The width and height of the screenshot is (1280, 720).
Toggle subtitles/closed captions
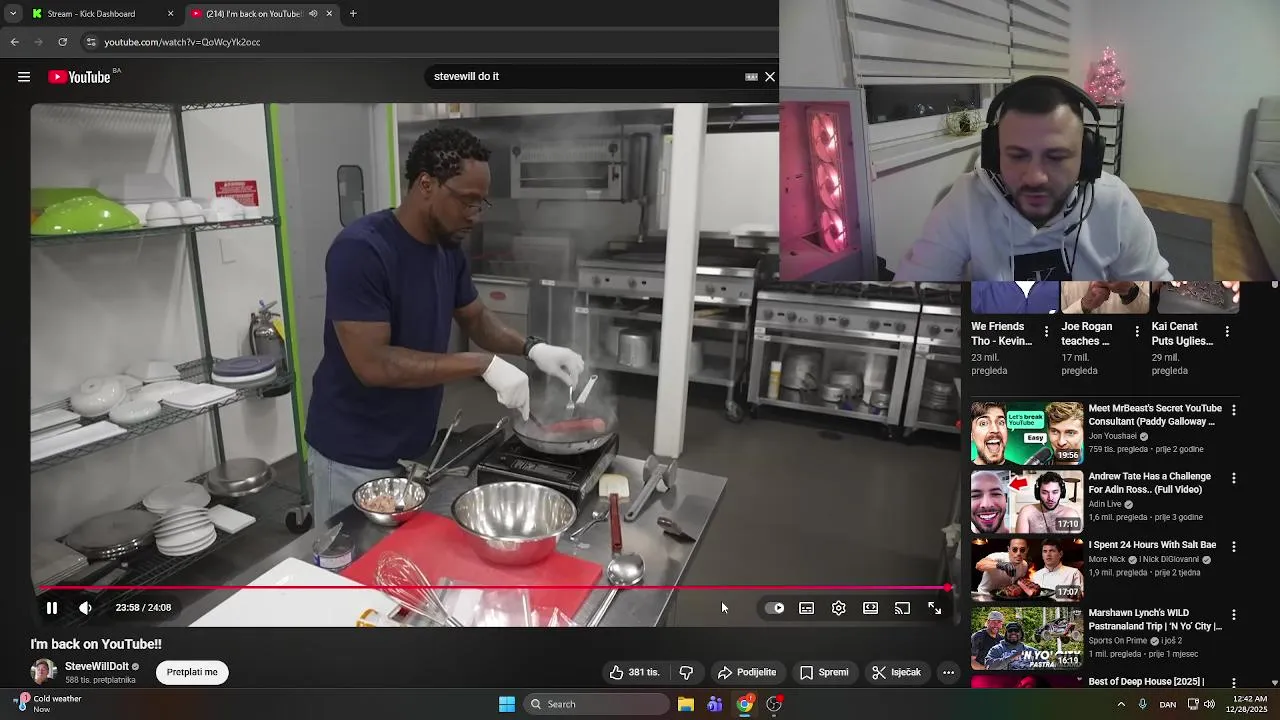(807, 608)
